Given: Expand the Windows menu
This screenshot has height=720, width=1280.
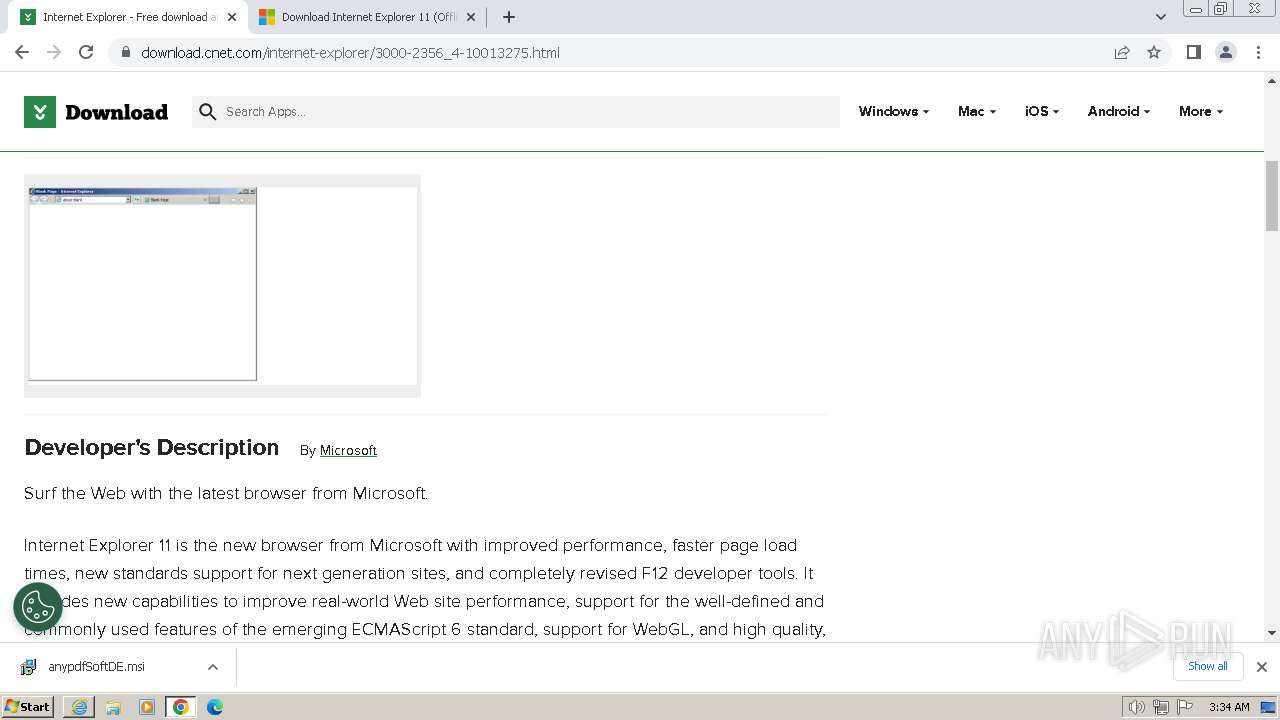Looking at the screenshot, I should (x=894, y=111).
